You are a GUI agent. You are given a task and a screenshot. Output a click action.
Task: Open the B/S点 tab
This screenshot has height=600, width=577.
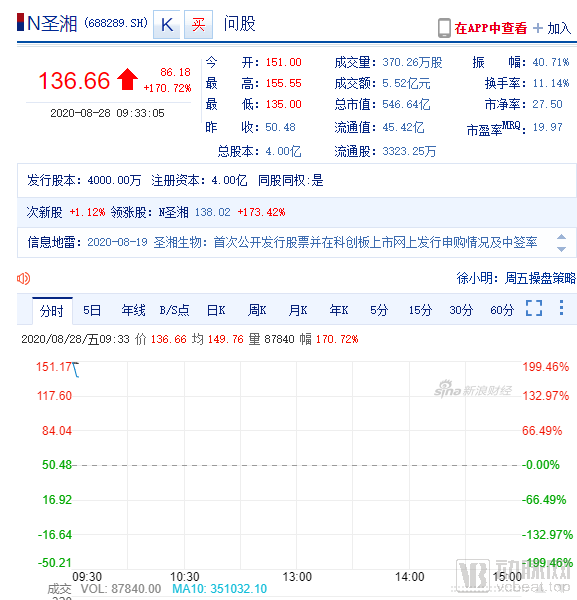click(174, 310)
